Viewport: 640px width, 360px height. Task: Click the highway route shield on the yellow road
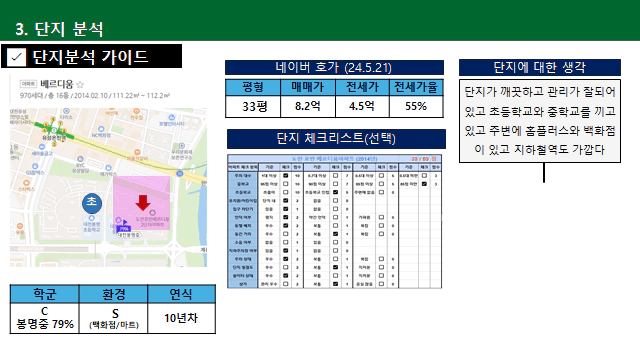point(179,173)
